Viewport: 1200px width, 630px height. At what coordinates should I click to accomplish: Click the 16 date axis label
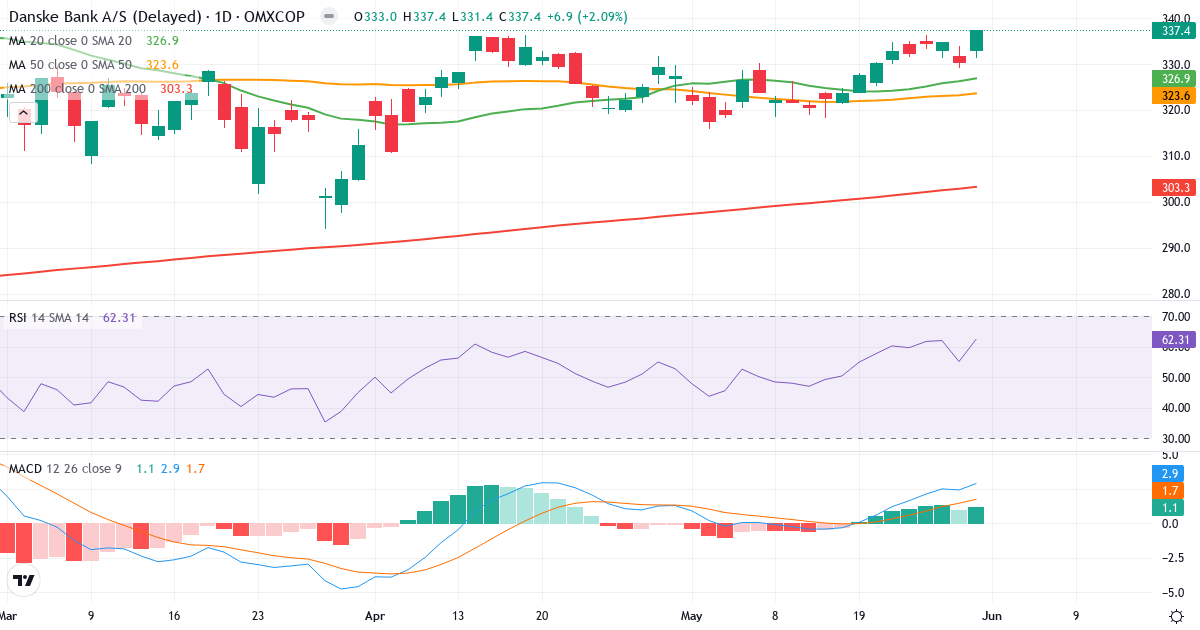(x=174, y=616)
